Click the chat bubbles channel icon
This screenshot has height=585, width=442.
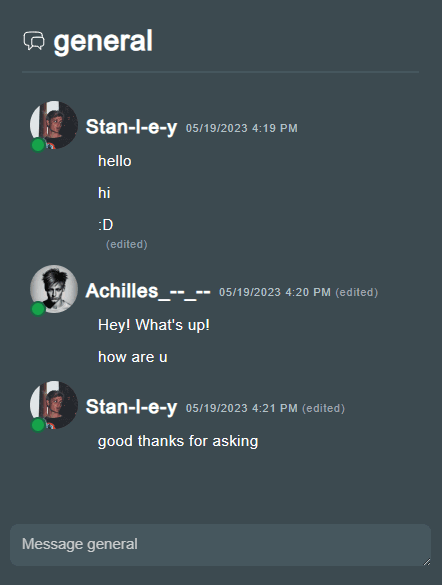coord(34,41)
